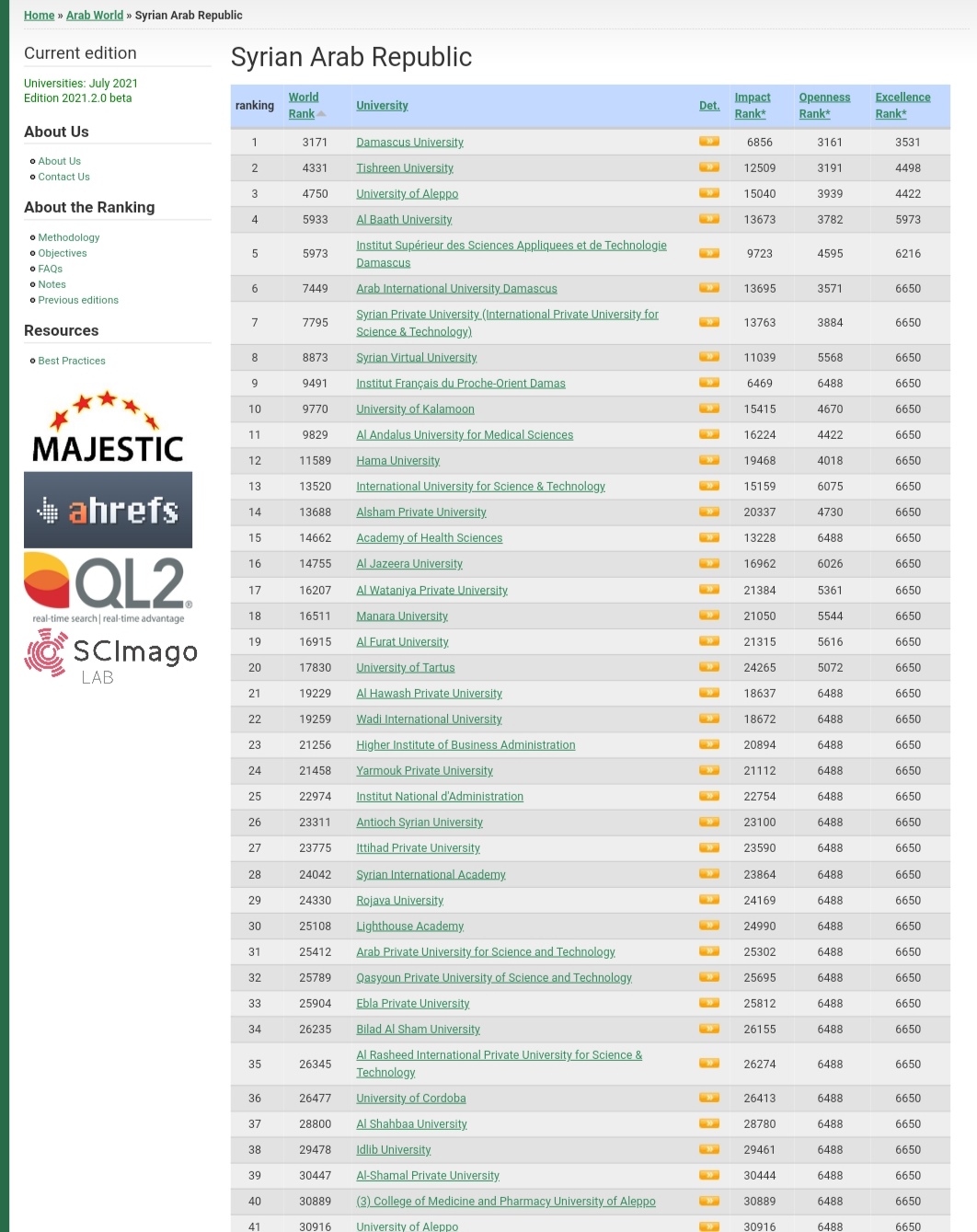Open Objectives sidebar link

click(x=63, y=253)
